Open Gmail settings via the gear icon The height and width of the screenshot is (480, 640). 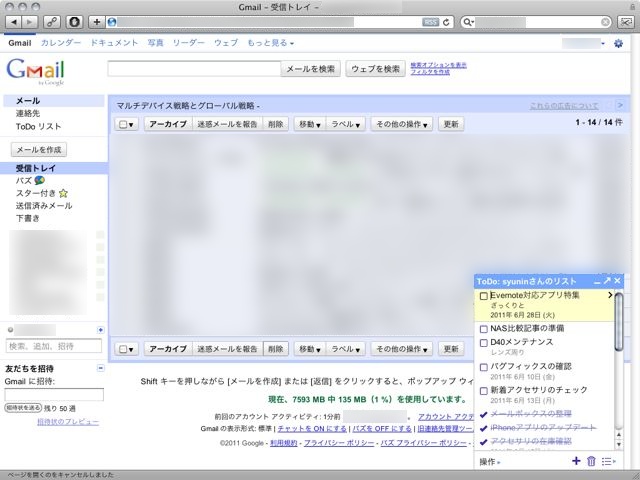[618, 43]
